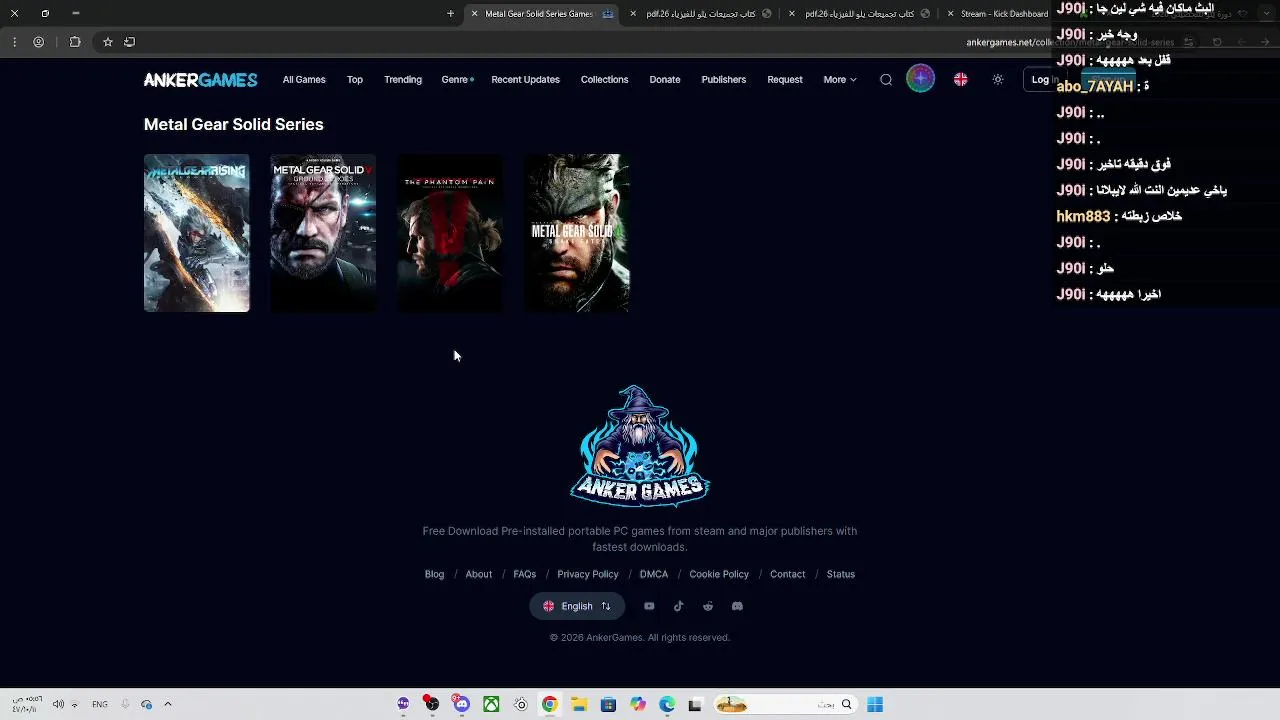Open the browser three-dot menu
The width and height of the screenshot is (1280, 720).
[14, 42]
